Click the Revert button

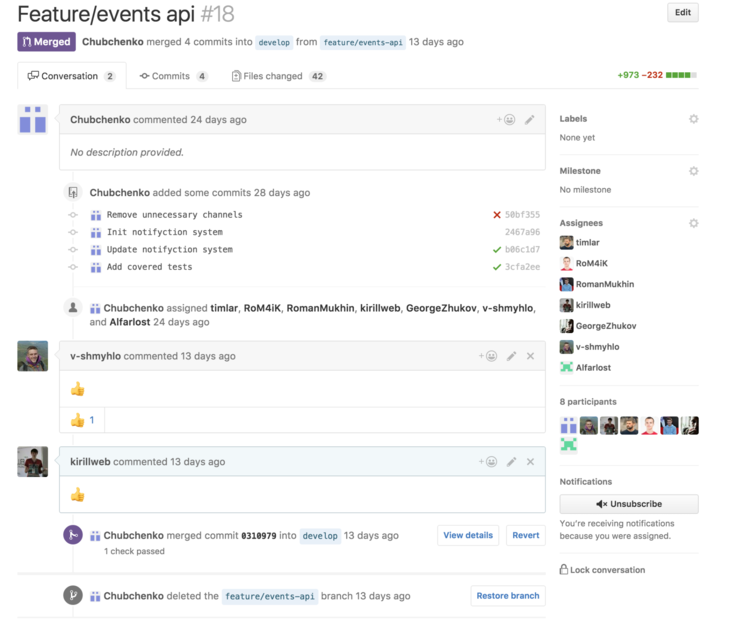(525, 535)
